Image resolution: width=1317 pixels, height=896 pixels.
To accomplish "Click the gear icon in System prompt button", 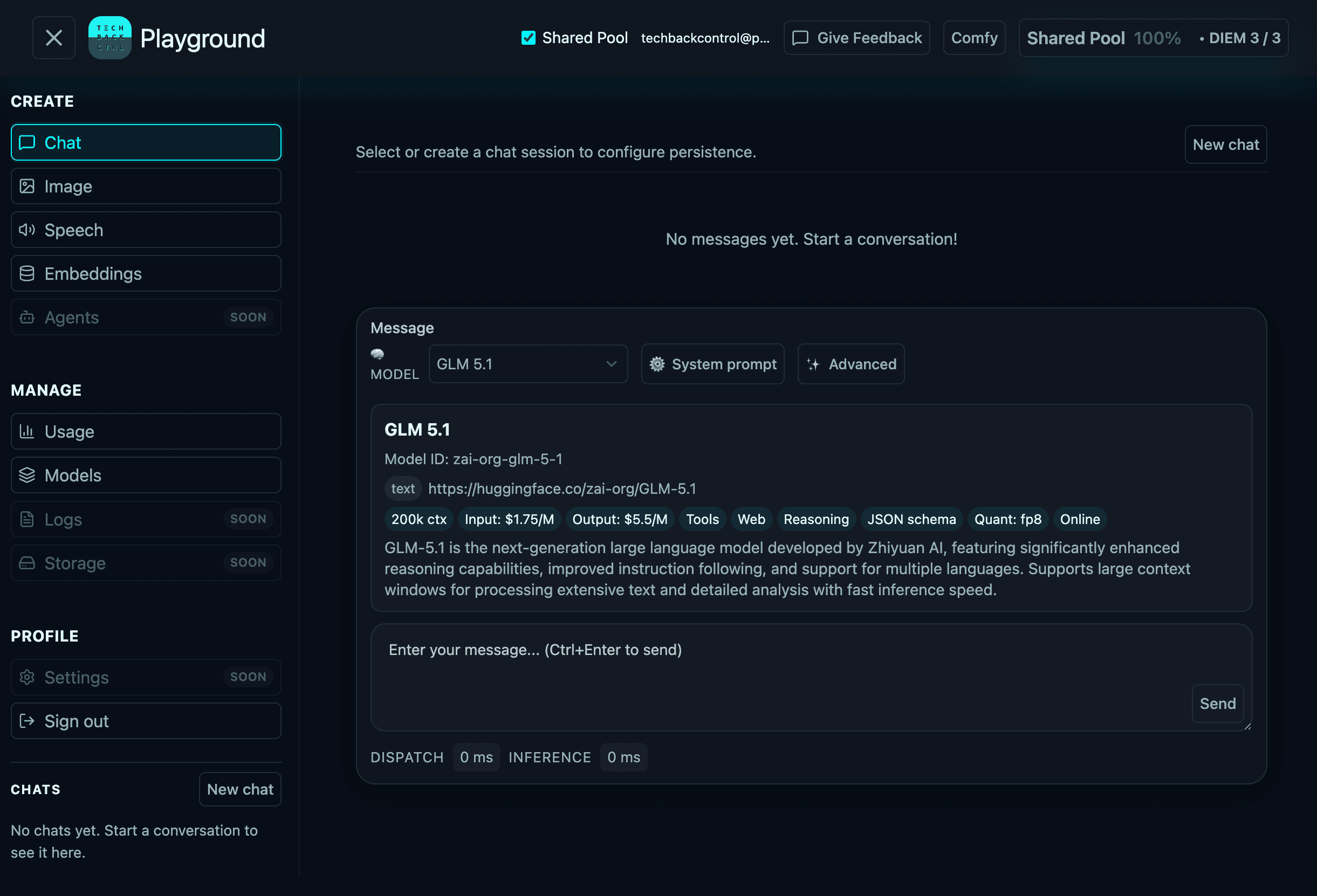I will tap(657, 364).
